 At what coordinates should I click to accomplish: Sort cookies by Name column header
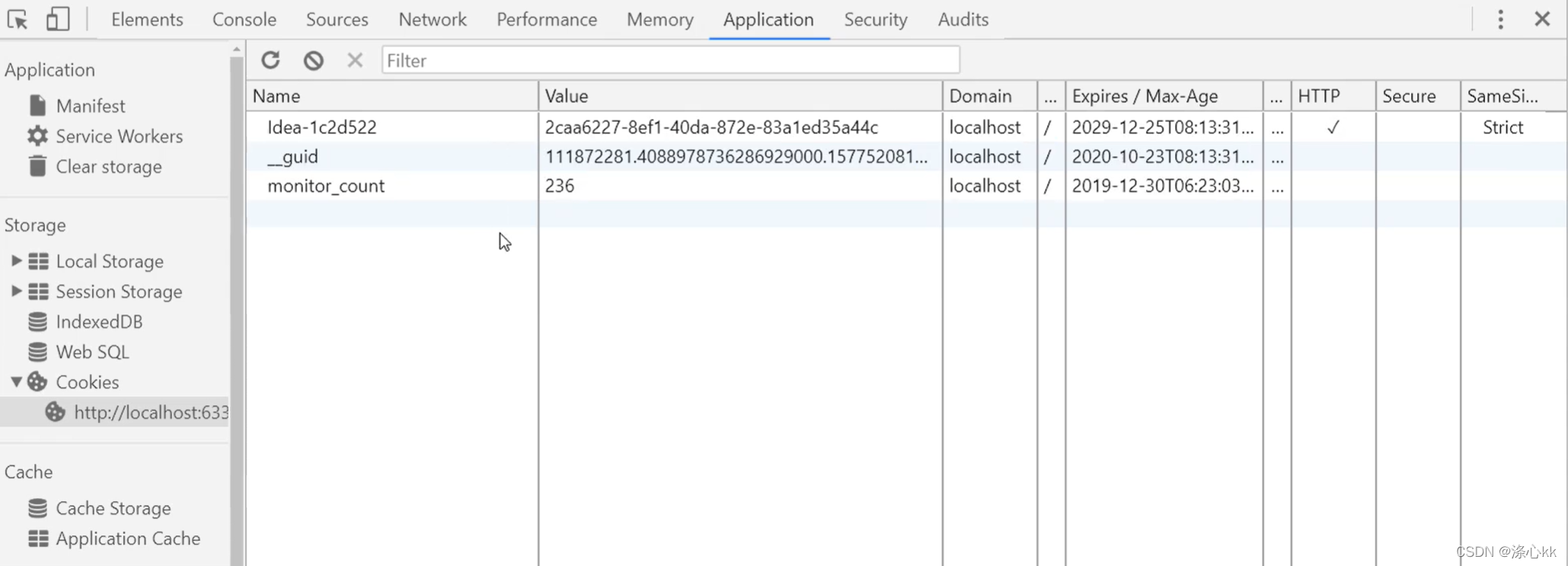point(391,96)
